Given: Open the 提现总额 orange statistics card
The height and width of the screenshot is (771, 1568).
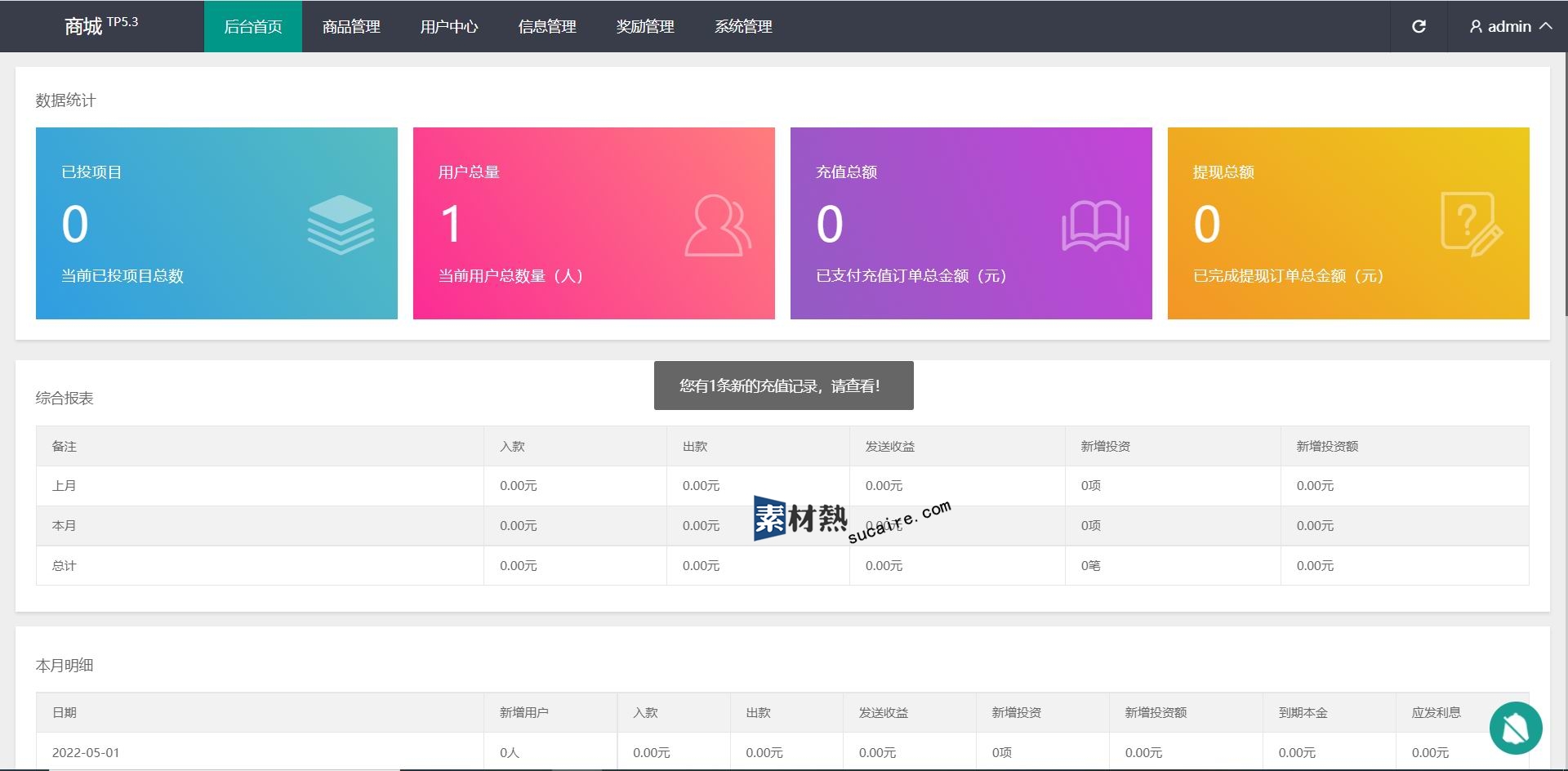Looking at the screenshot, I should (x=1347, y=223).
